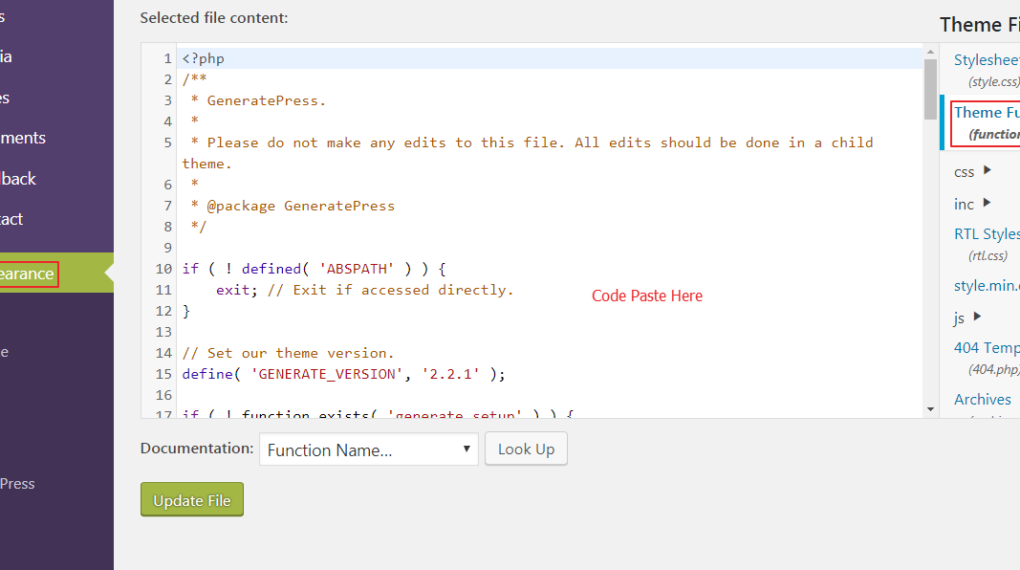
Task: Open the RTL Stylesheet file
Action: [x=986, y=234]
